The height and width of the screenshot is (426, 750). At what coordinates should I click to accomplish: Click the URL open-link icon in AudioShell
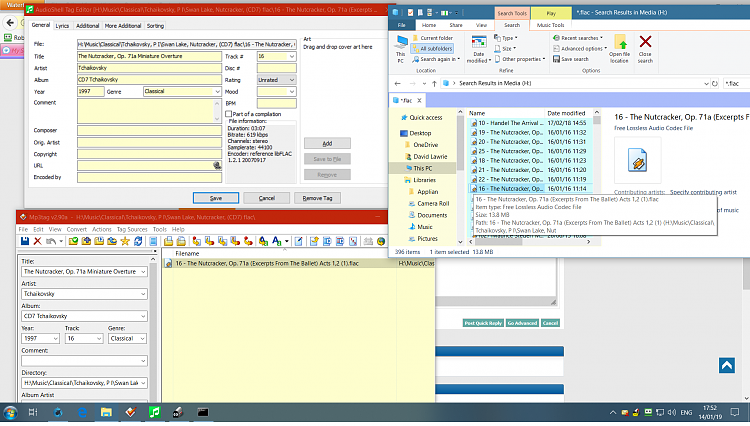[x=217, y=165]
